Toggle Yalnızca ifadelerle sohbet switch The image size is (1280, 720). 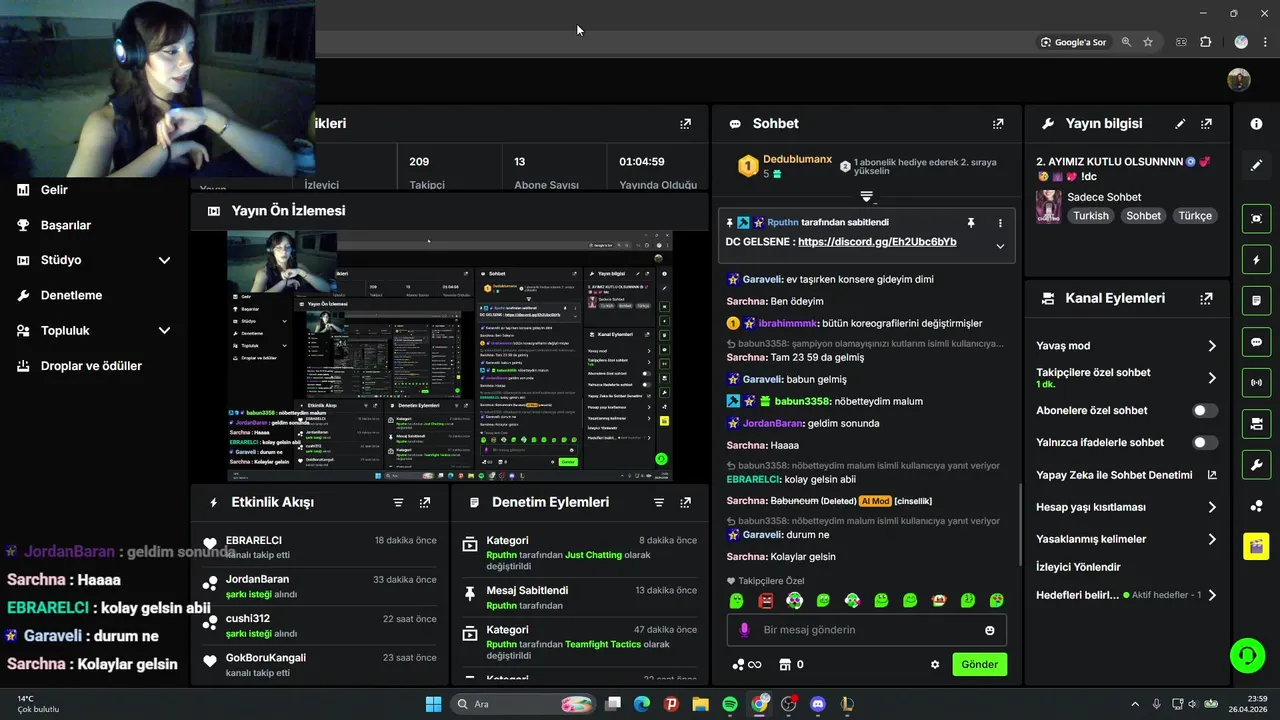coord(1205,442)
